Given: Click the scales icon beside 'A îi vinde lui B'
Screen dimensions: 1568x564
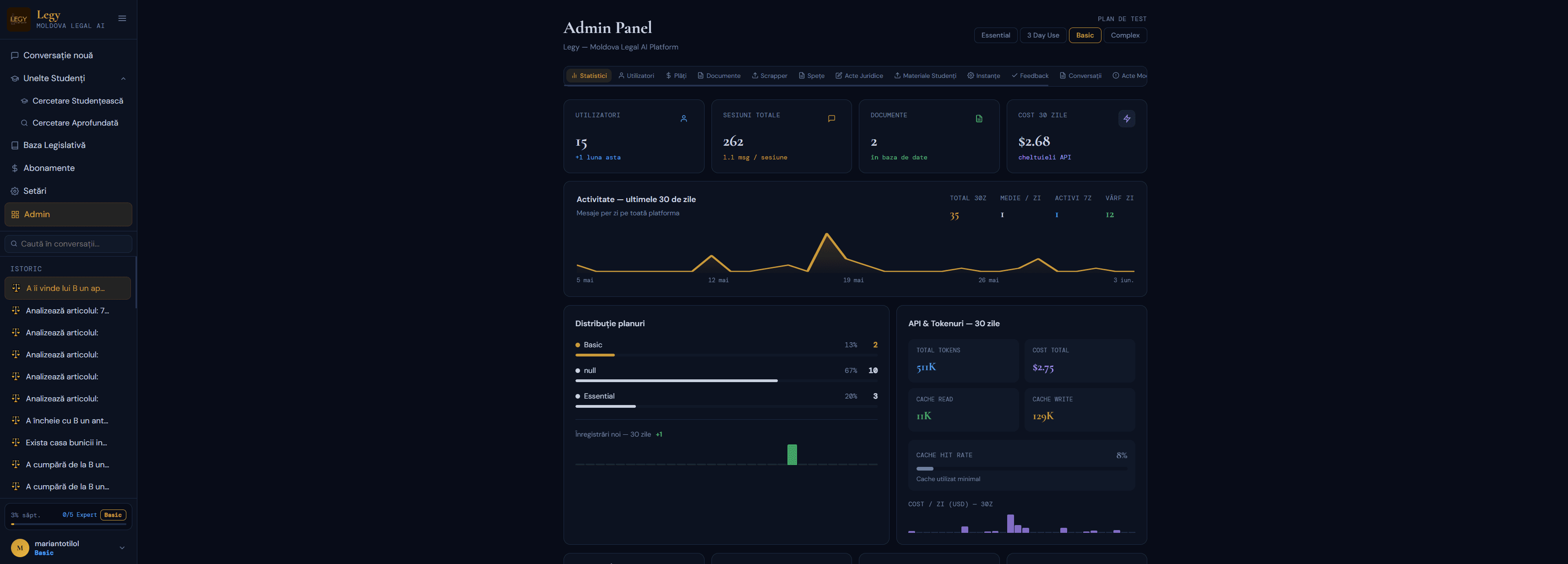Looking at the screenshot, I should 16,288.
